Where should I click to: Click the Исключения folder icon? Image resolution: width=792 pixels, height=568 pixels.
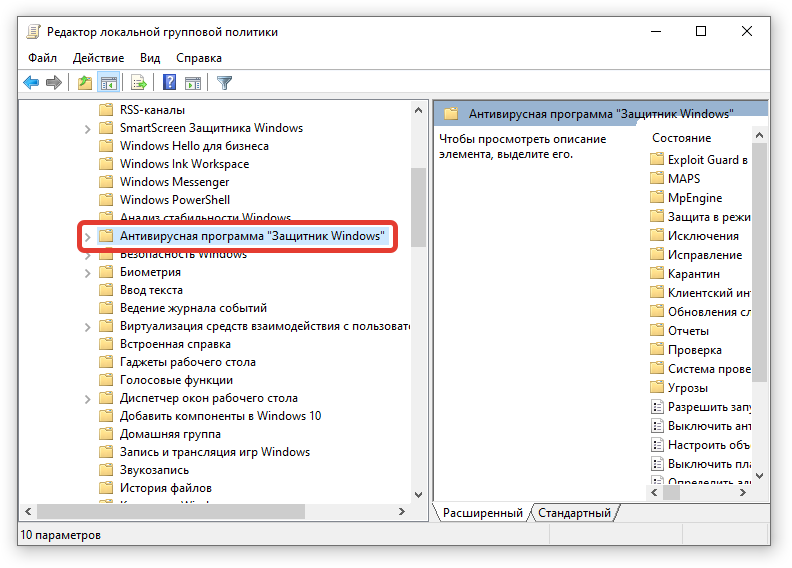coord(657,236)
